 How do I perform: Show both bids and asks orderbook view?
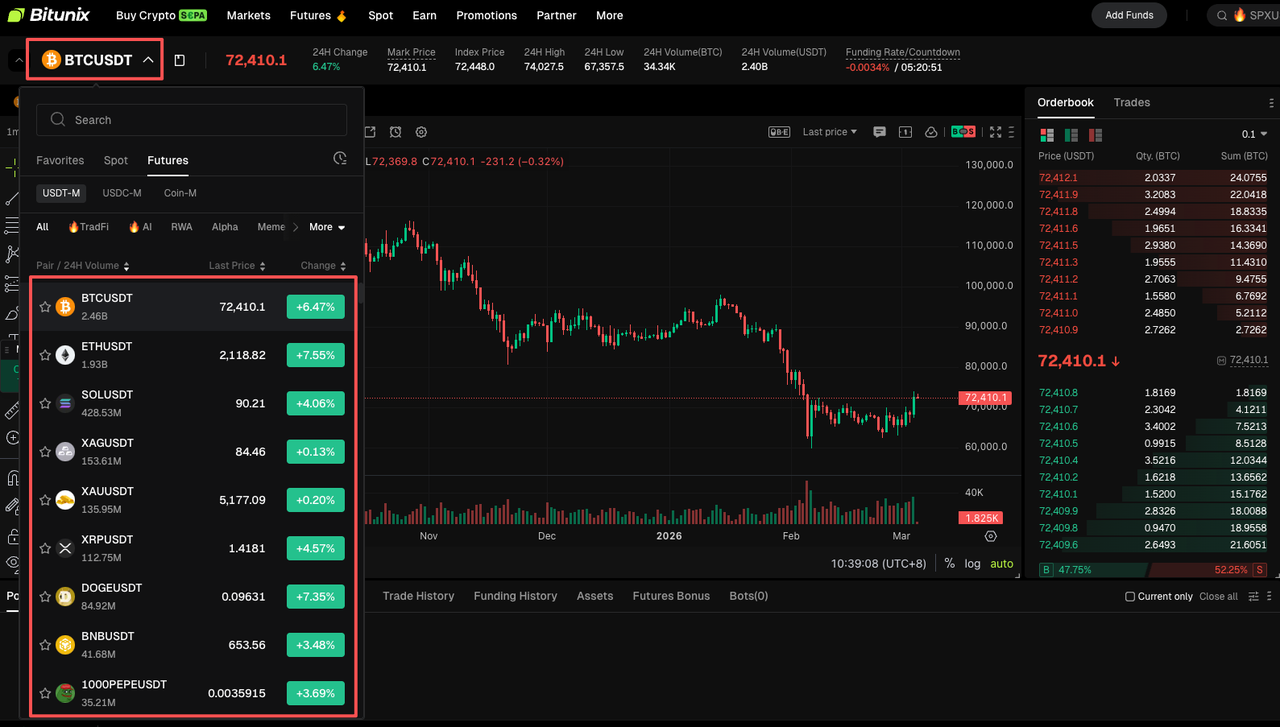pyautogui.click(x=1047, y=135)
